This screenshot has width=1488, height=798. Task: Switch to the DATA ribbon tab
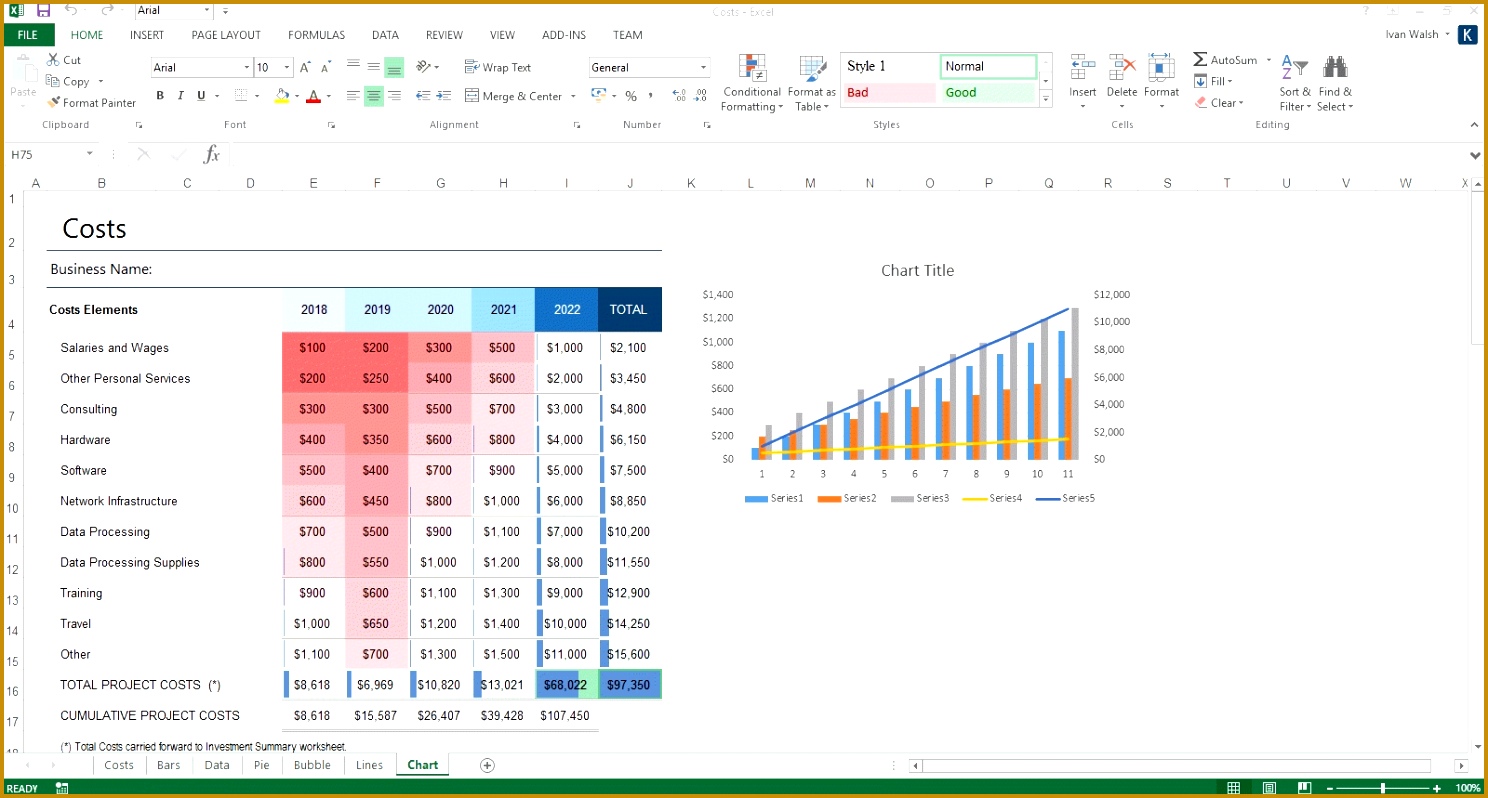[x=385, y=35]
